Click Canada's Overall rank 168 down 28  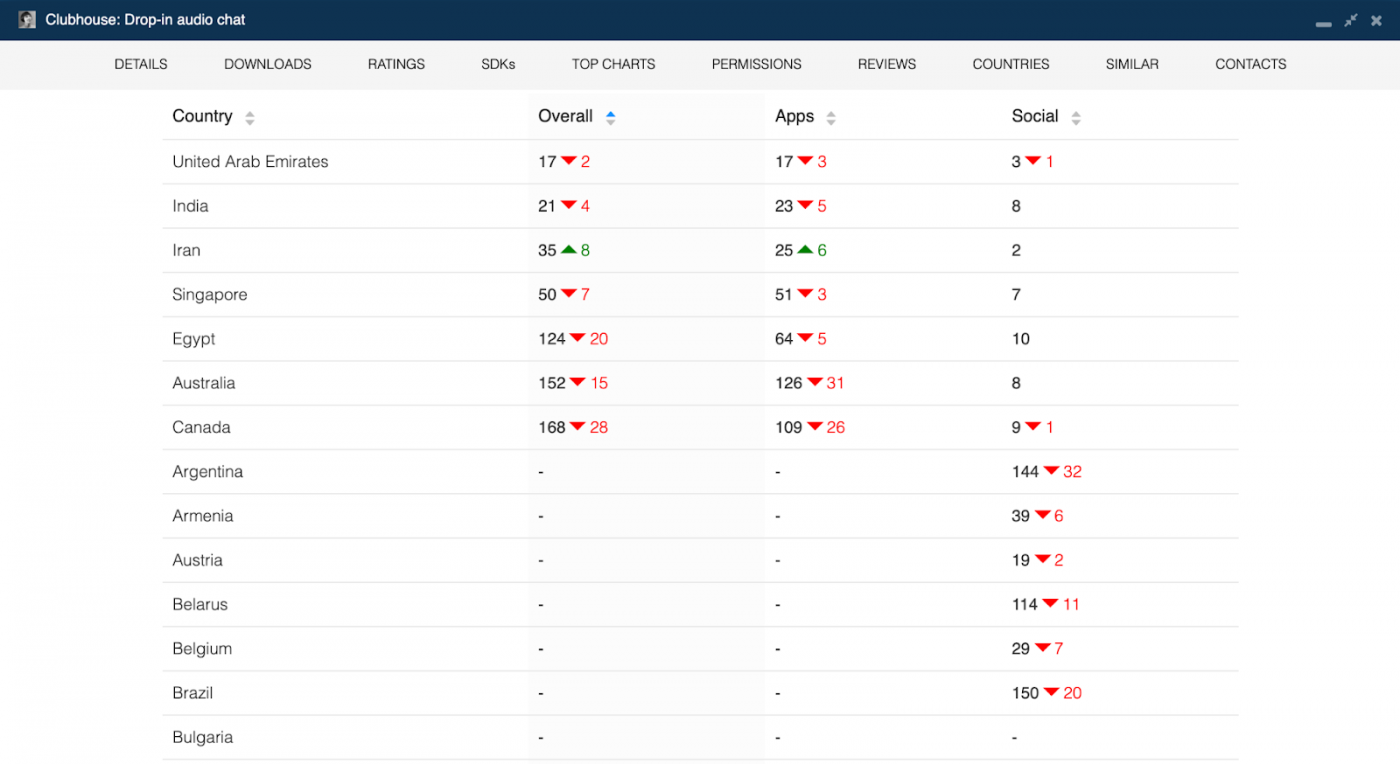[x=573, y=427]
